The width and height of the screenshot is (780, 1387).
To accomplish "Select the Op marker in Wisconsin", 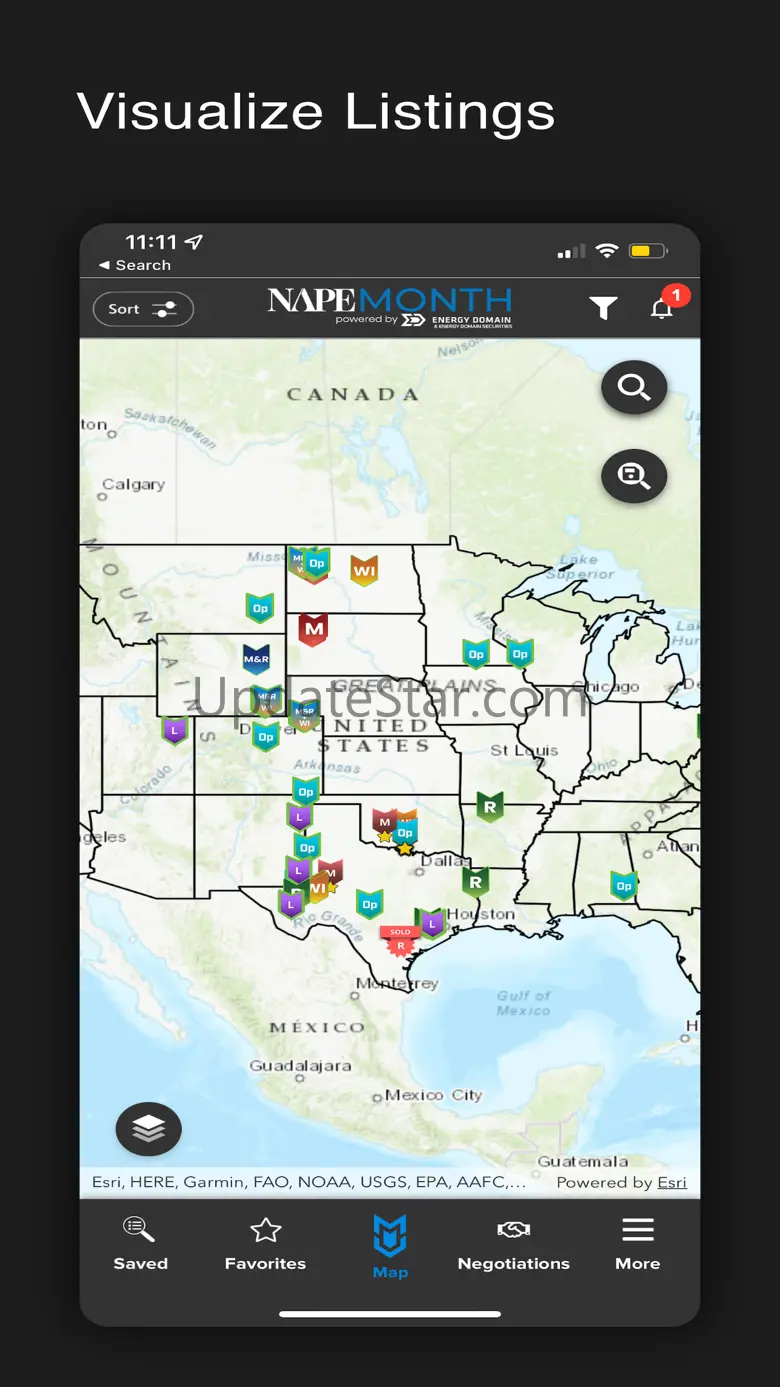I will tap(520, 654).
